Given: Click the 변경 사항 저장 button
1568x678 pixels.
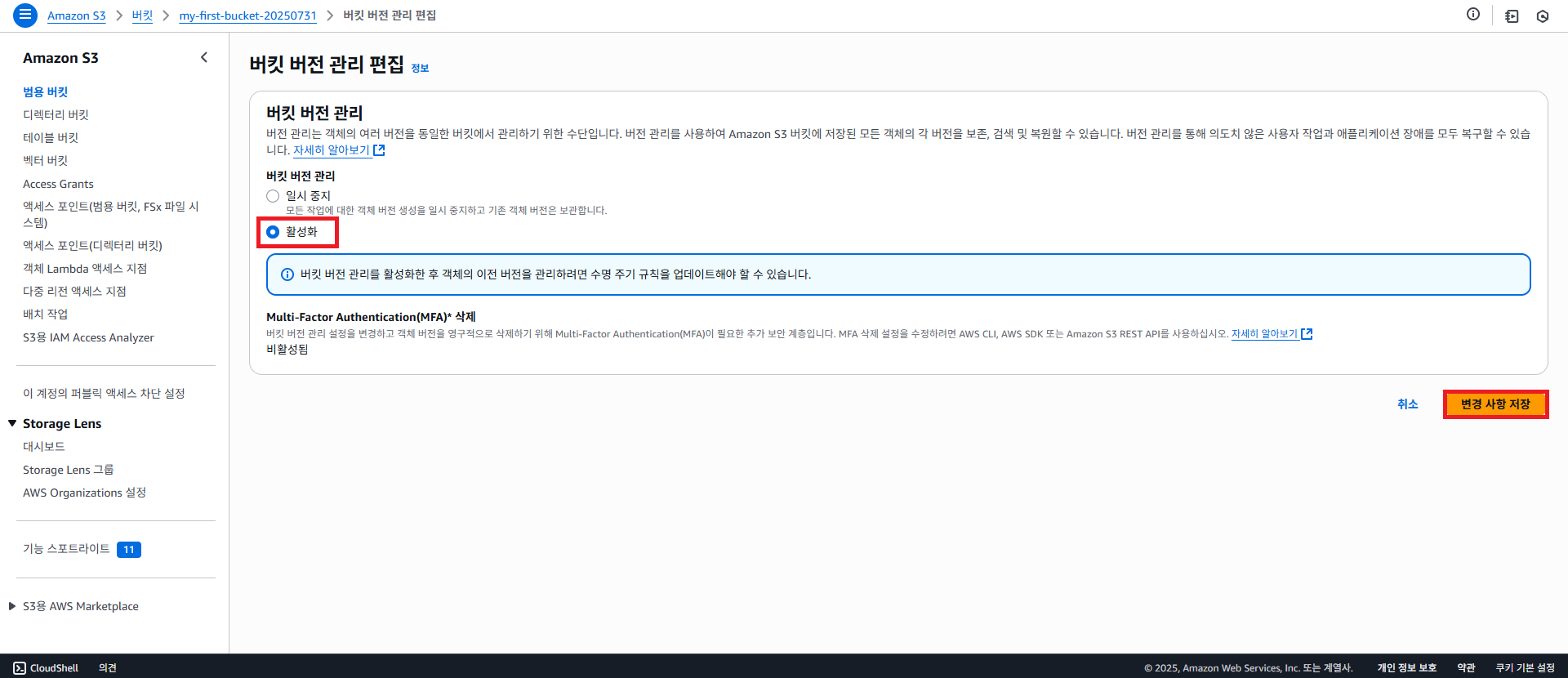Looking at the screenshot, I should click(1495, 404).
